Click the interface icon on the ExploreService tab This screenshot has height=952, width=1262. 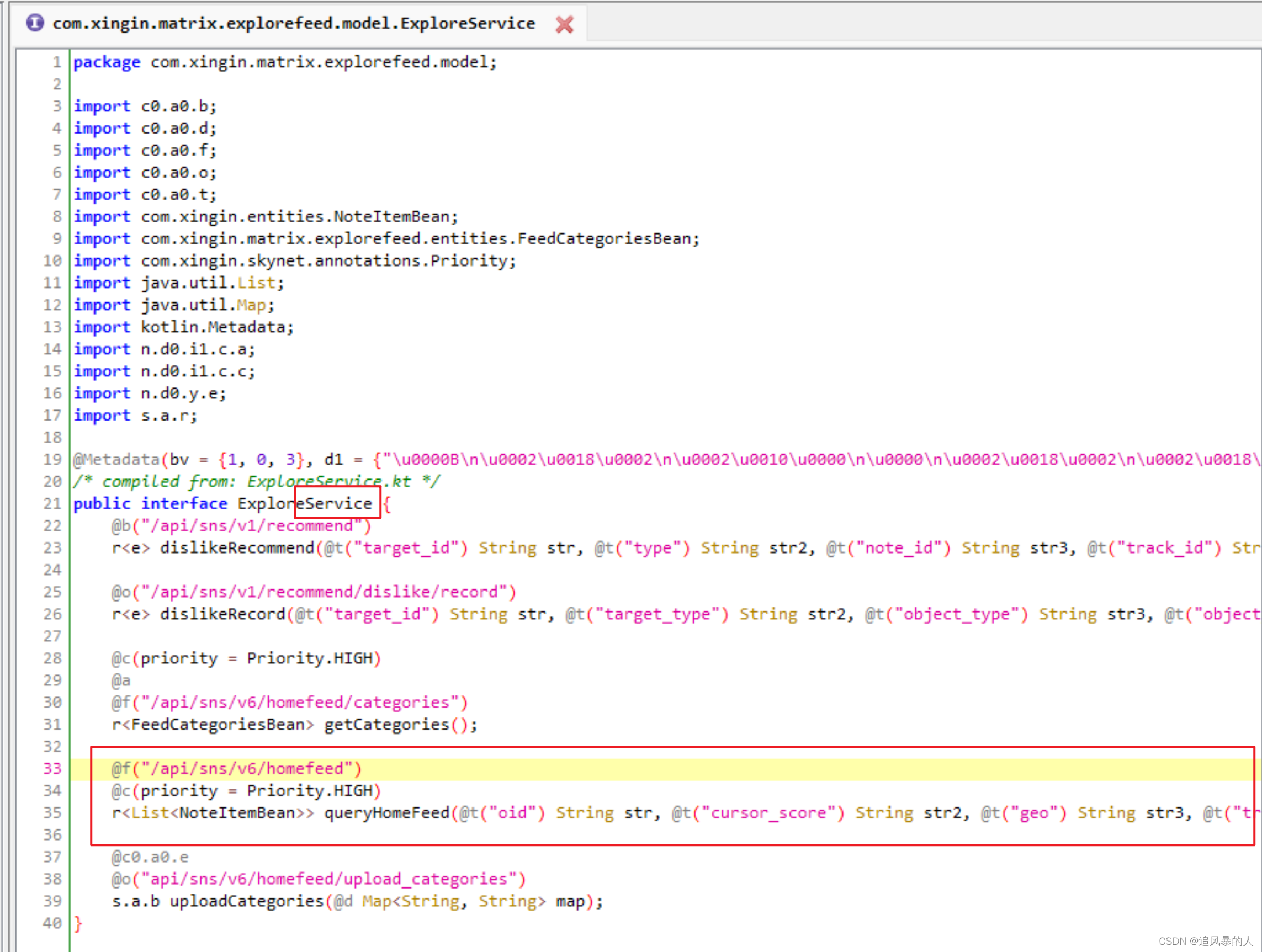35,23
